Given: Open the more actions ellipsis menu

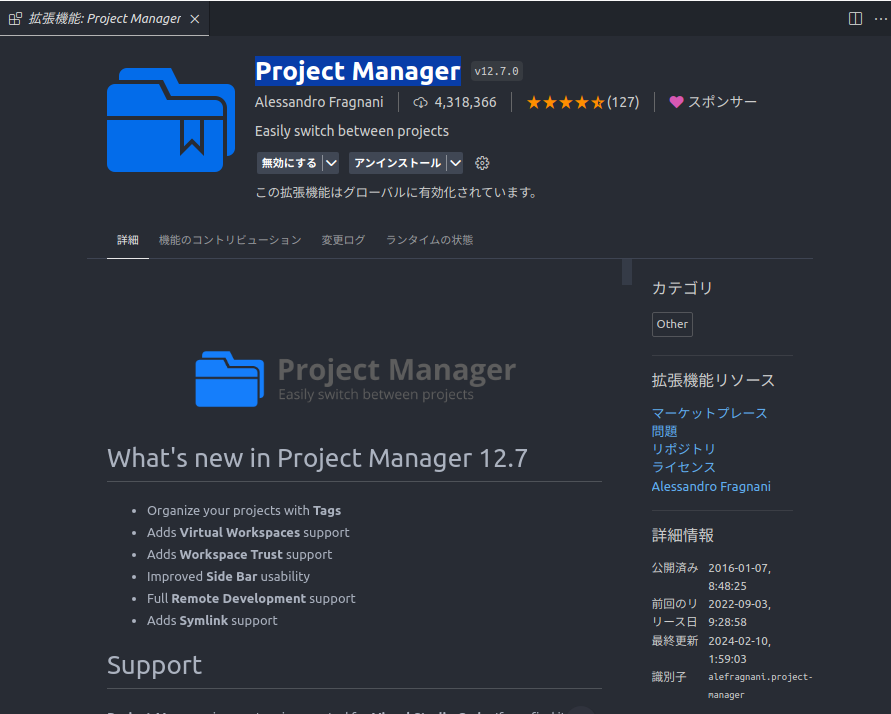Looking at the screenshot, I should click(x=880, y=19).
